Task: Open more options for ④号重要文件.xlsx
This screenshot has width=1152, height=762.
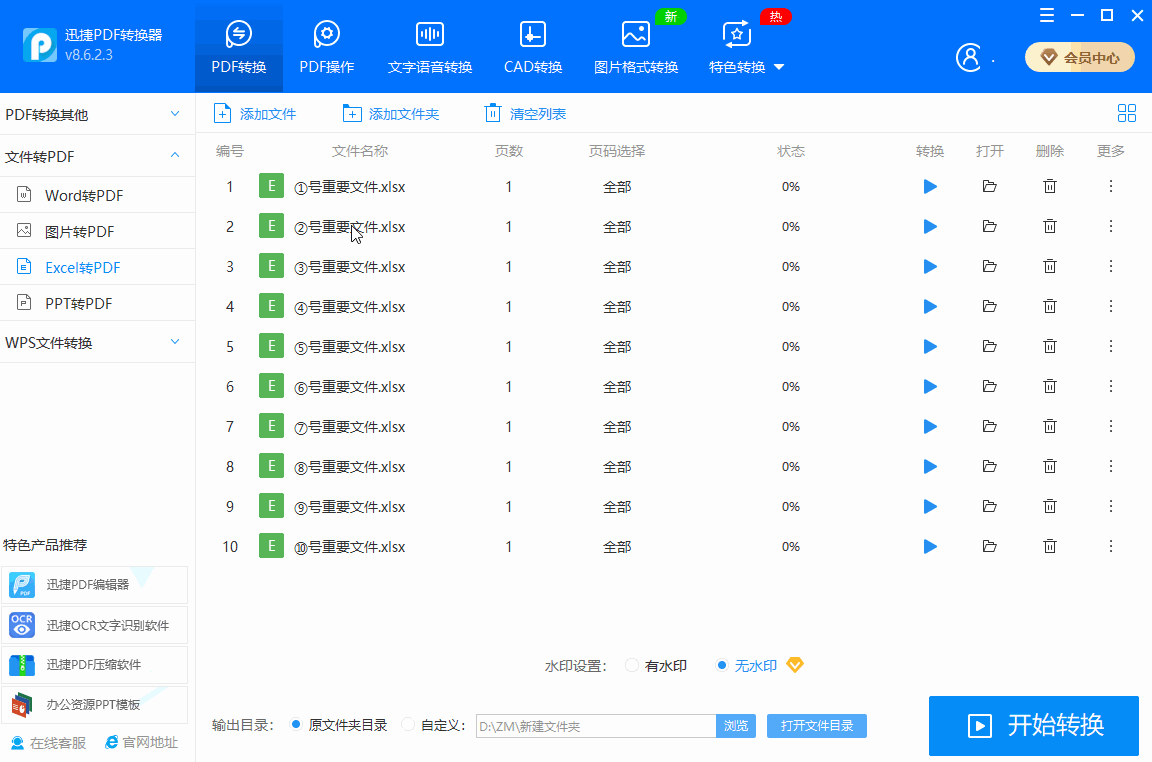Action: pos(1111,306)
